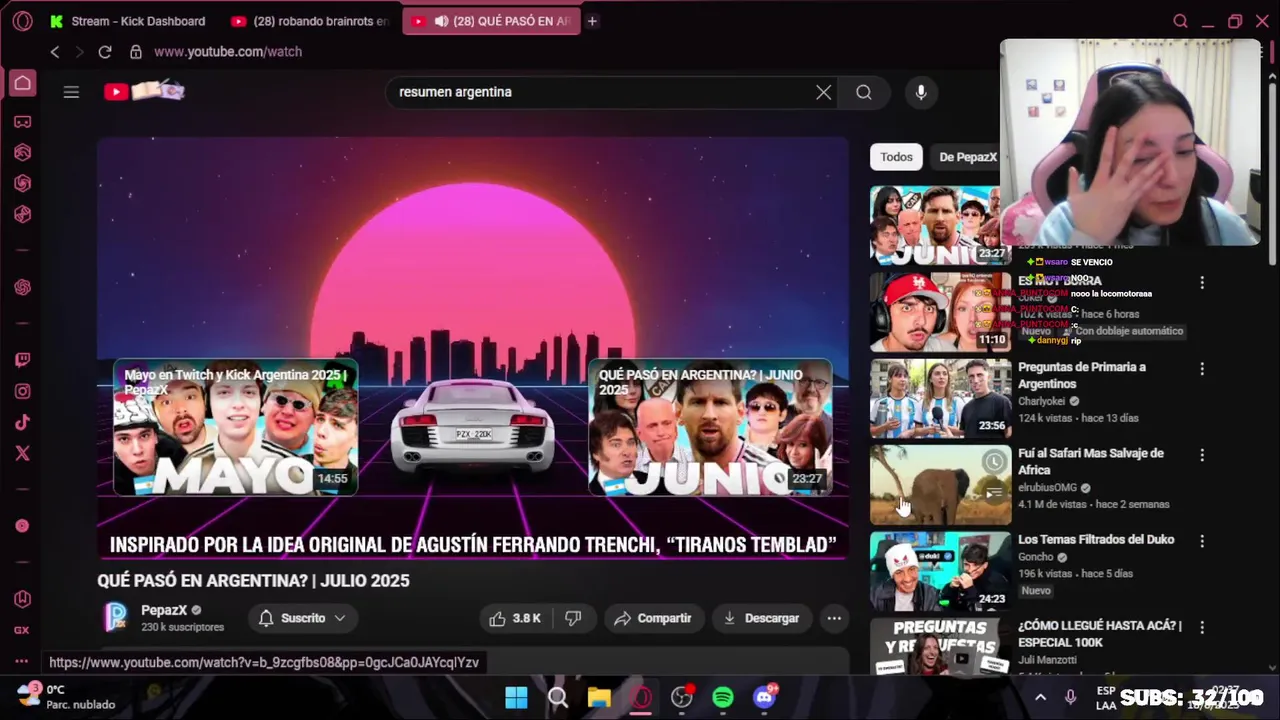
Task: Dislike the video
Action: pos(573,618)
